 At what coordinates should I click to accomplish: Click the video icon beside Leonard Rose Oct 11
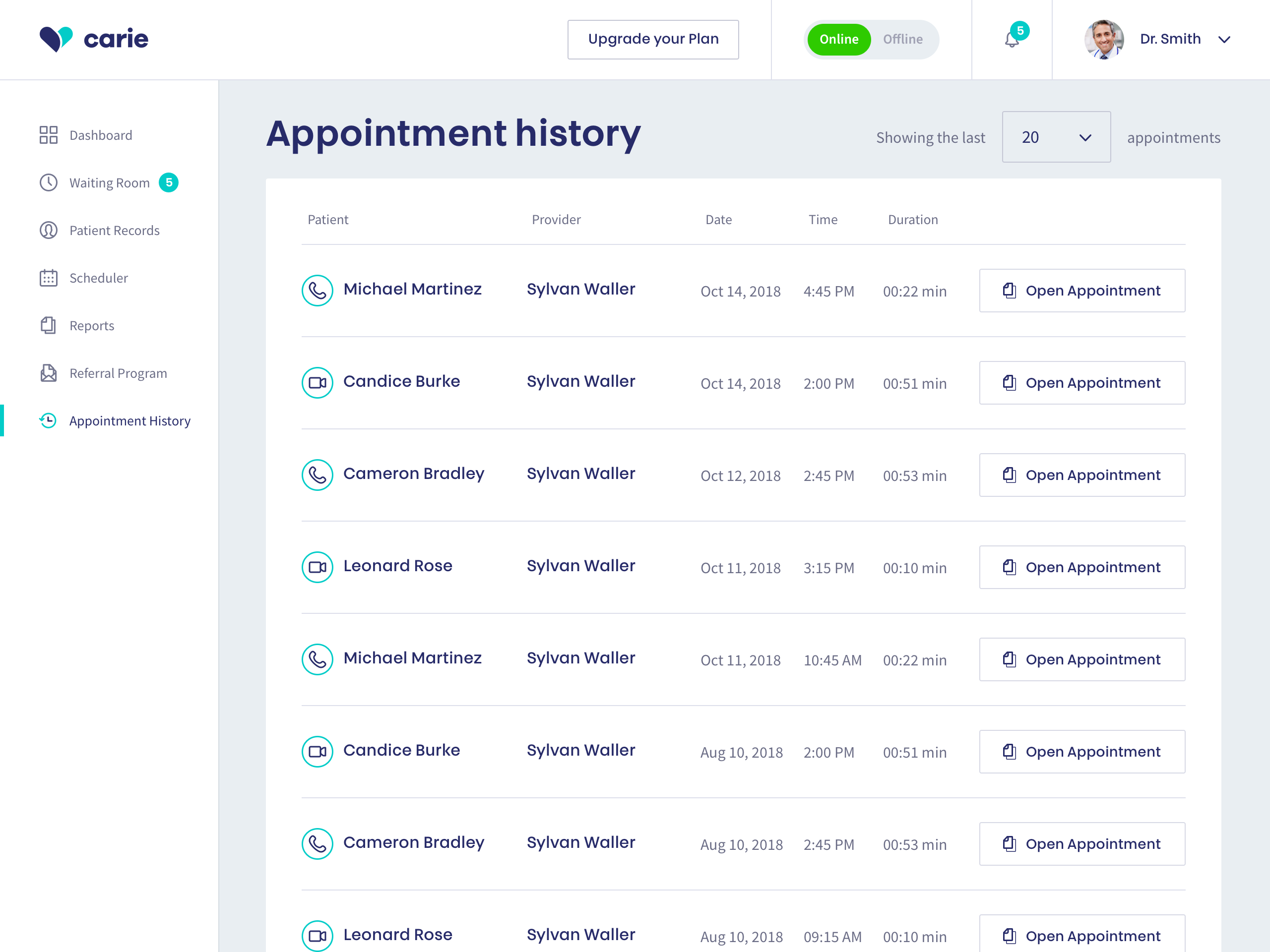point(317,567)
